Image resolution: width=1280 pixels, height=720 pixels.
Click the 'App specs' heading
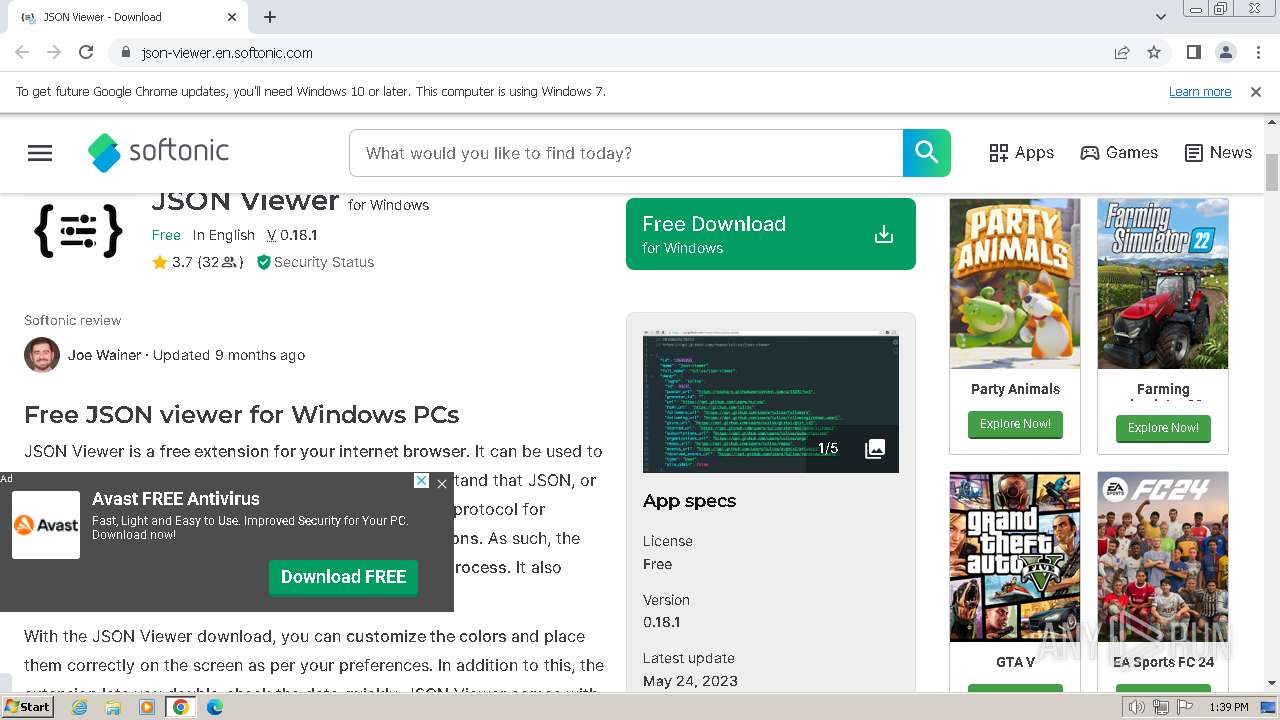point(689,501)
